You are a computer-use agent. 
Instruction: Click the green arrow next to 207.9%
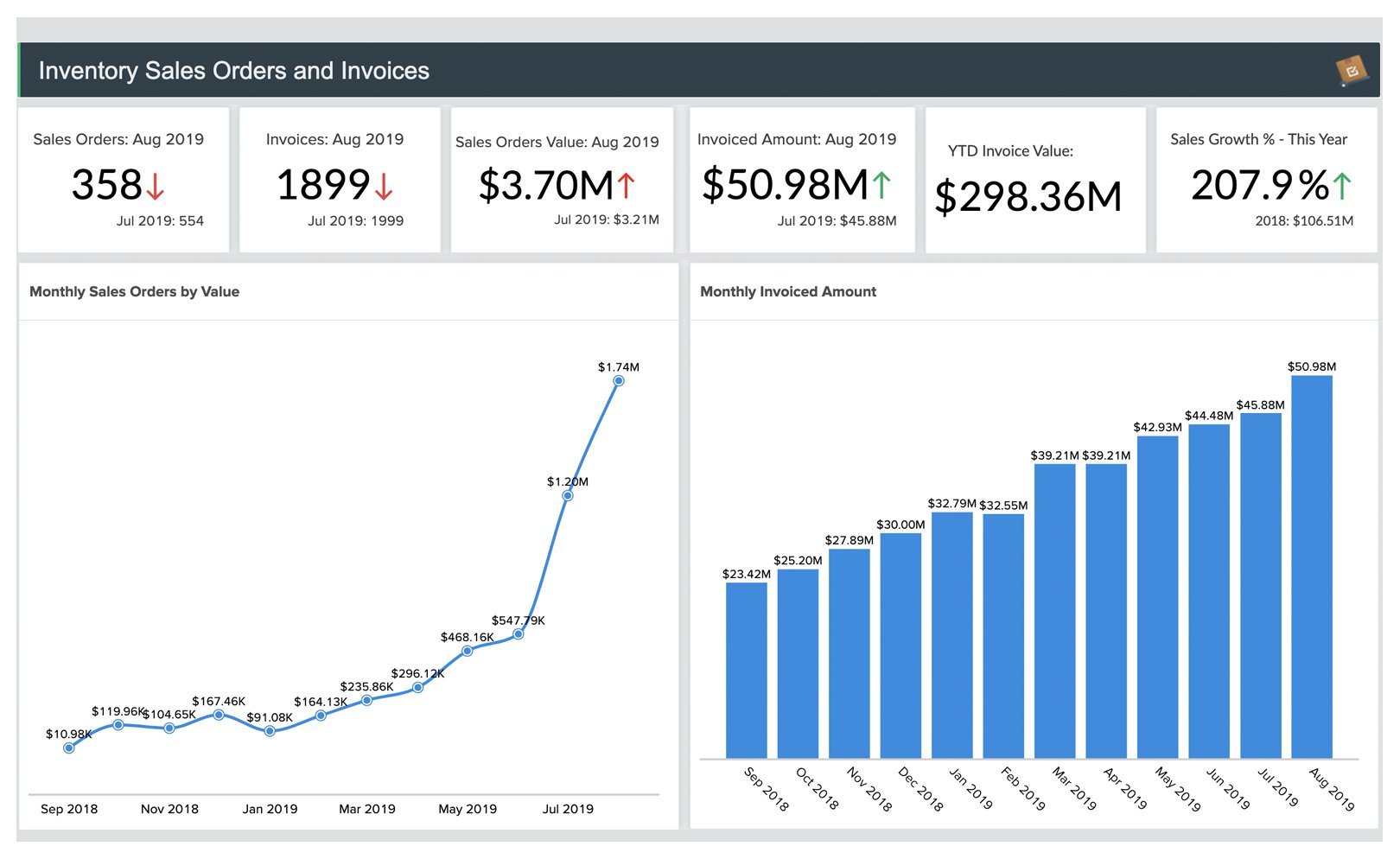1341,186
